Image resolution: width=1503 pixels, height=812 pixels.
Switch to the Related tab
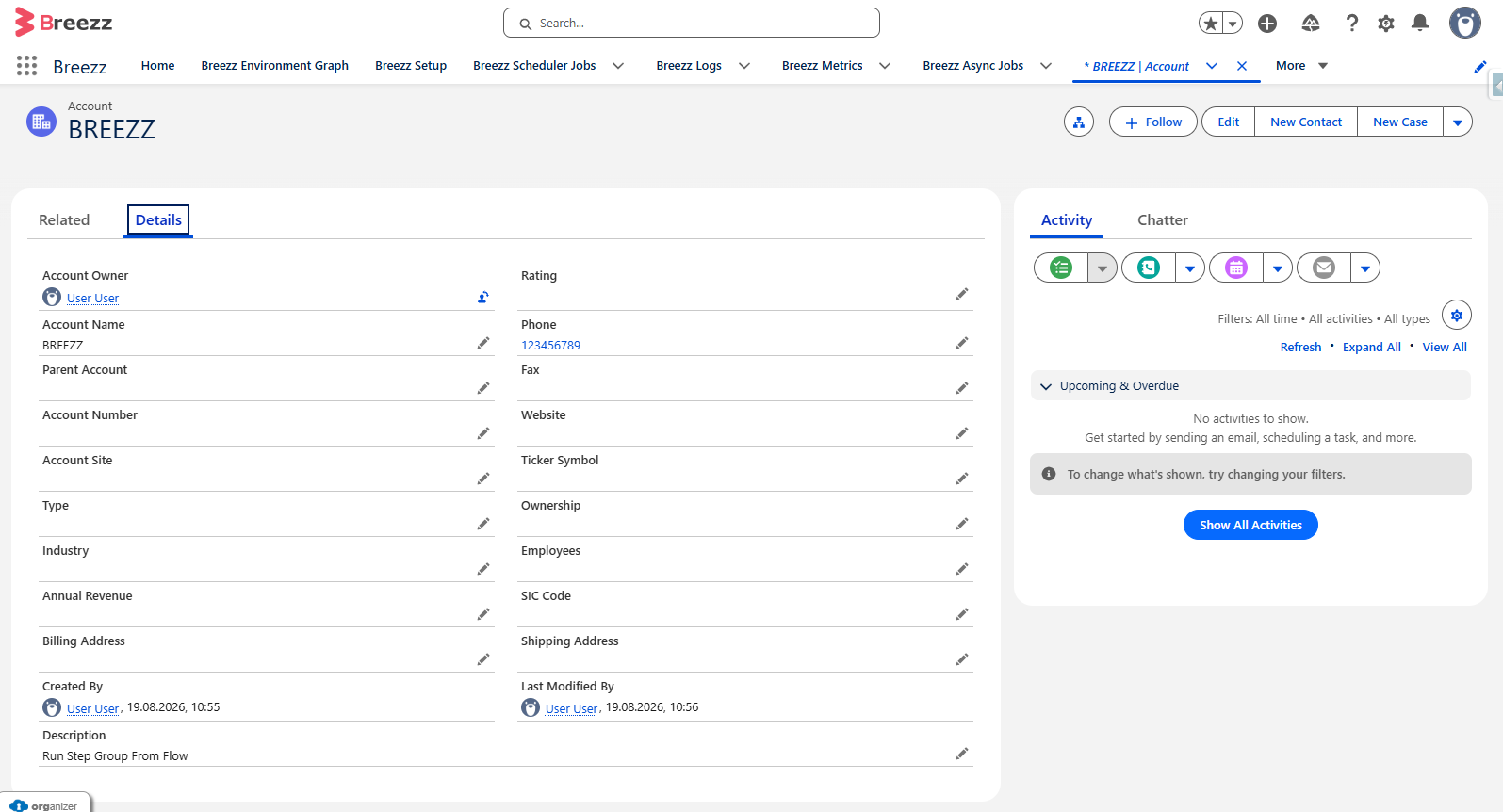tap(64, 220)
